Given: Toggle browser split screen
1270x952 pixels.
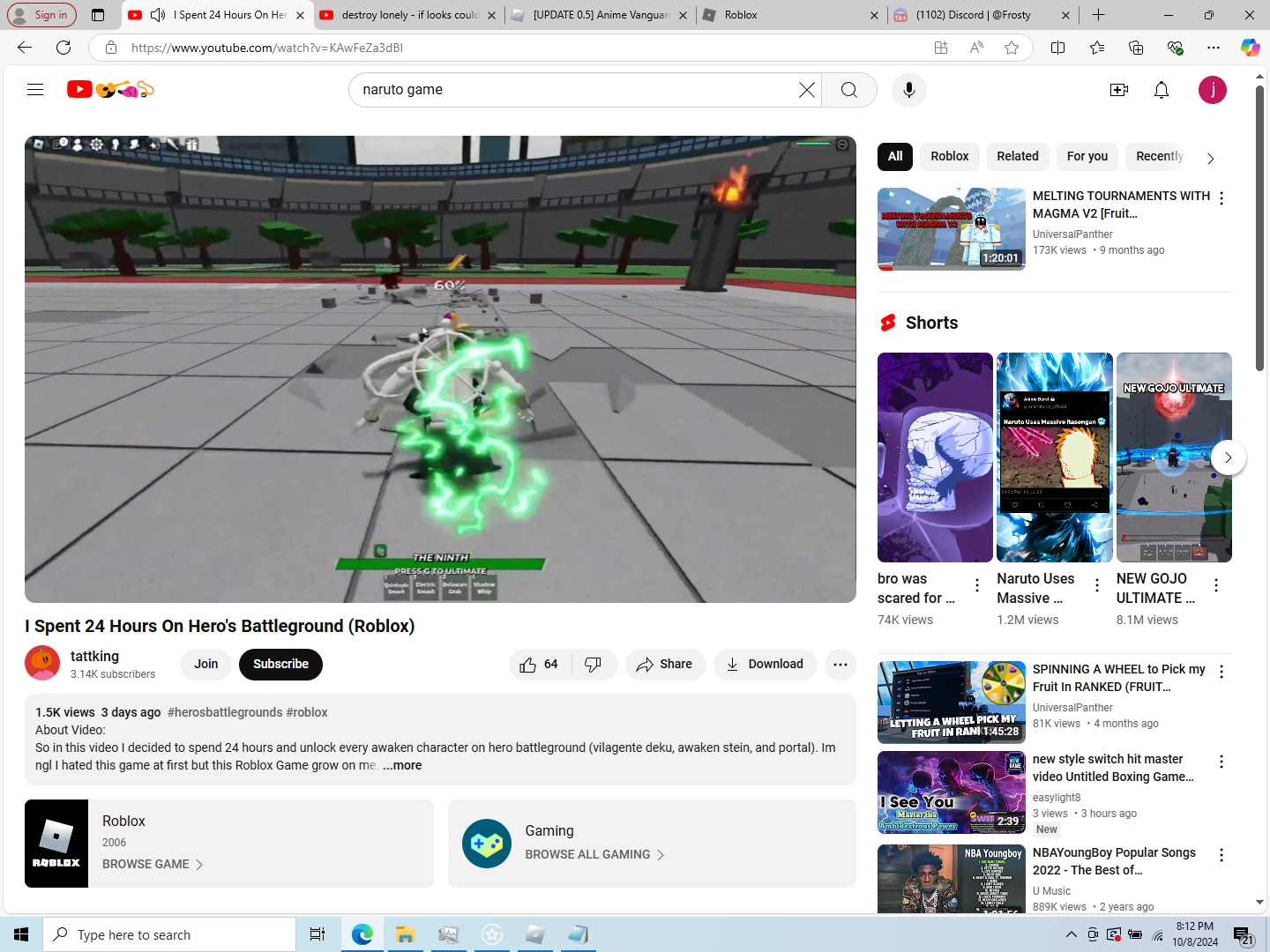Looking at the screenshot, I should coord(1058,48).
